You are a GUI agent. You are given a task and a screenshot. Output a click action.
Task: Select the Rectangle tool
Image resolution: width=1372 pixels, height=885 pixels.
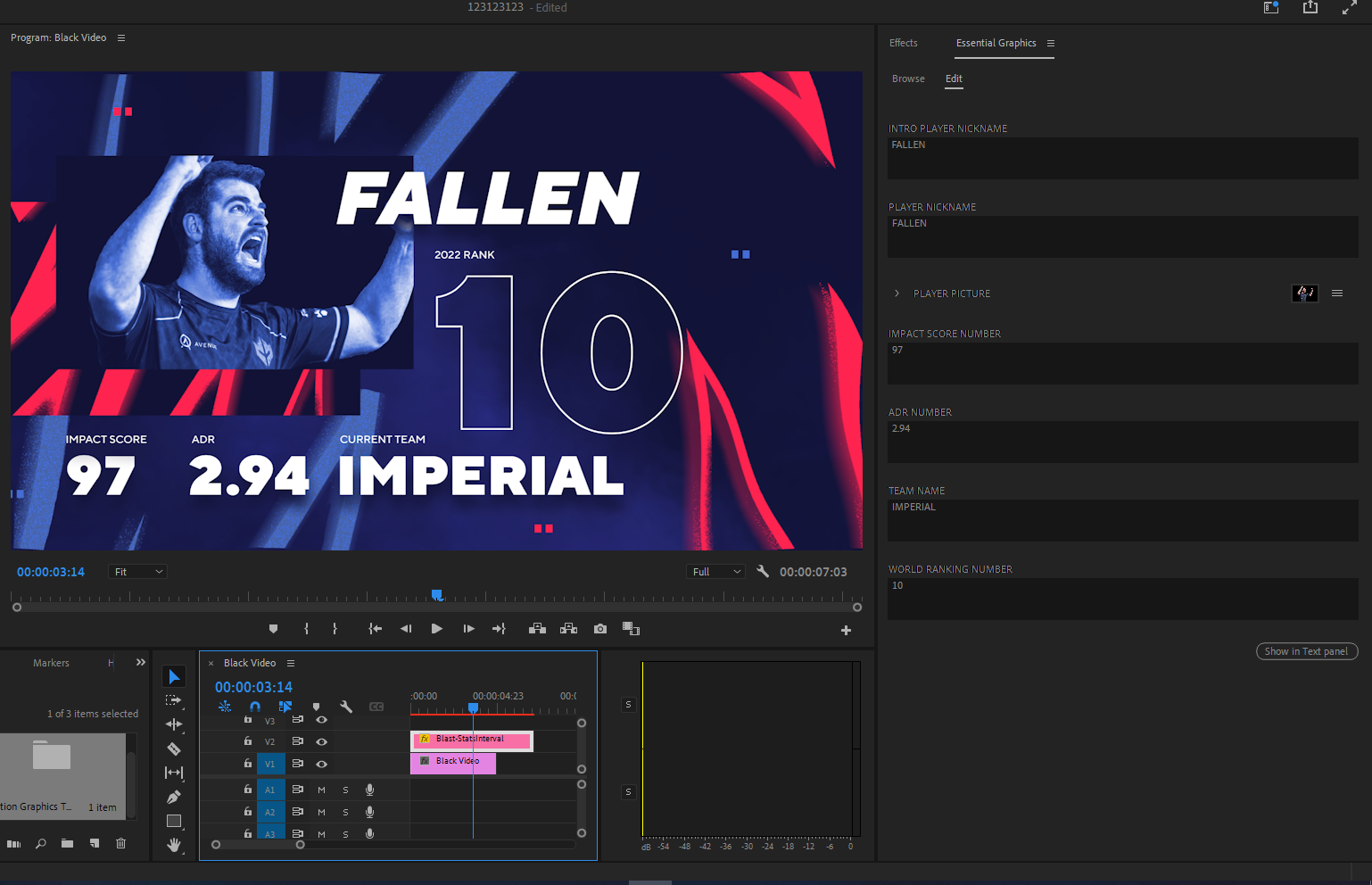pyautogui.click(x=174, y=821)
